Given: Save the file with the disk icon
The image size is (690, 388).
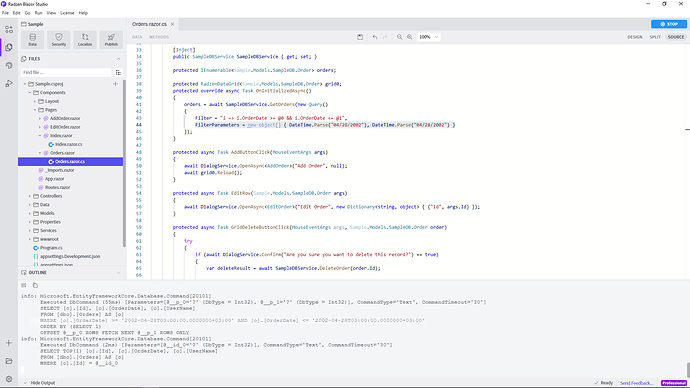Looking at the screenshot, I should pyautogui.click(x=360, y=37).
